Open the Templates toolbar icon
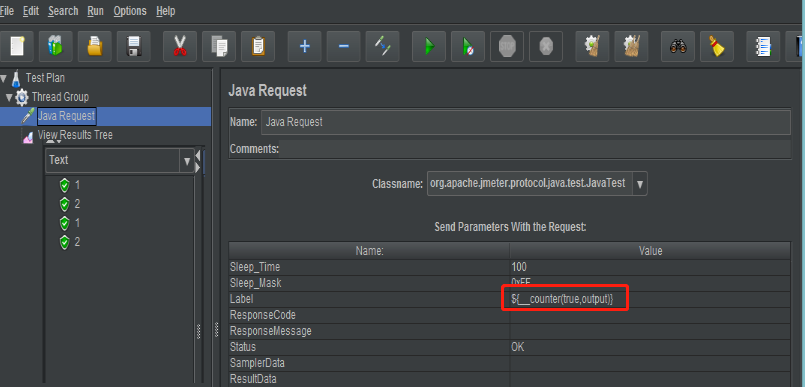 point(56,46)
